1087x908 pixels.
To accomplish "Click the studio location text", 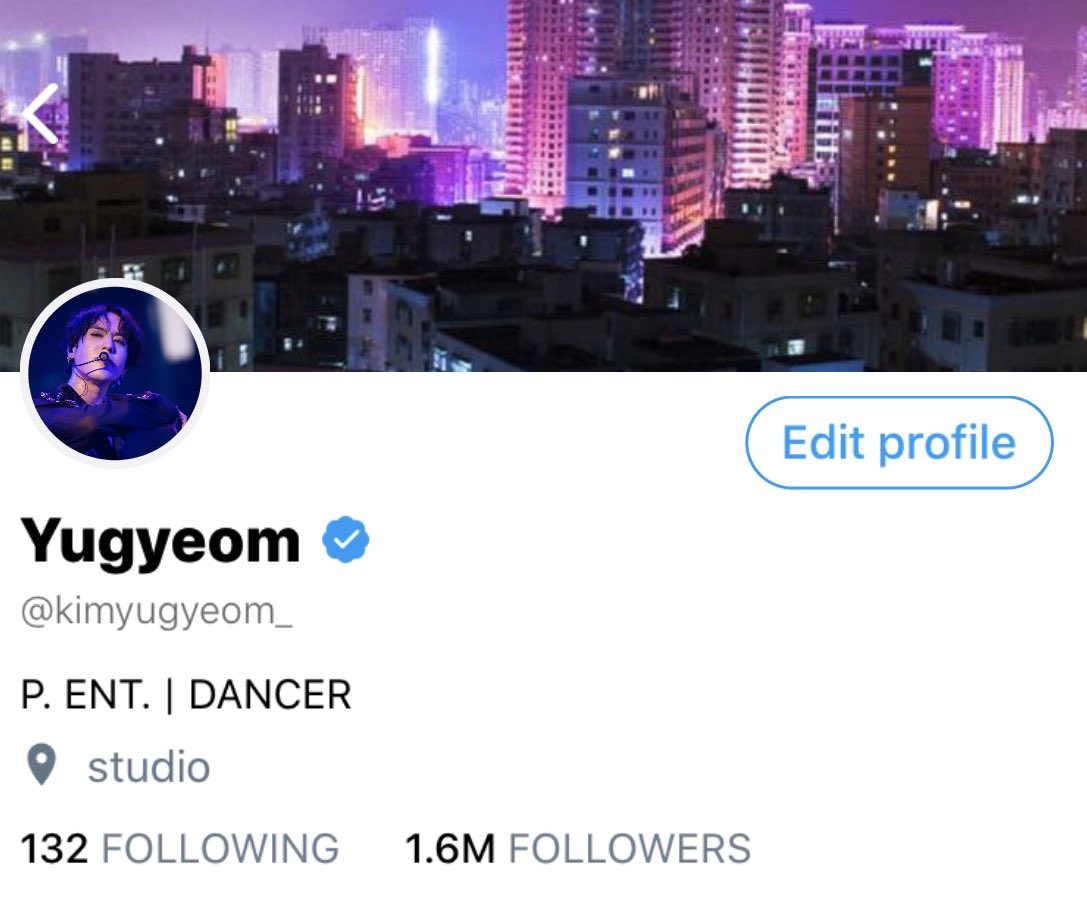I will click(148, 767).
